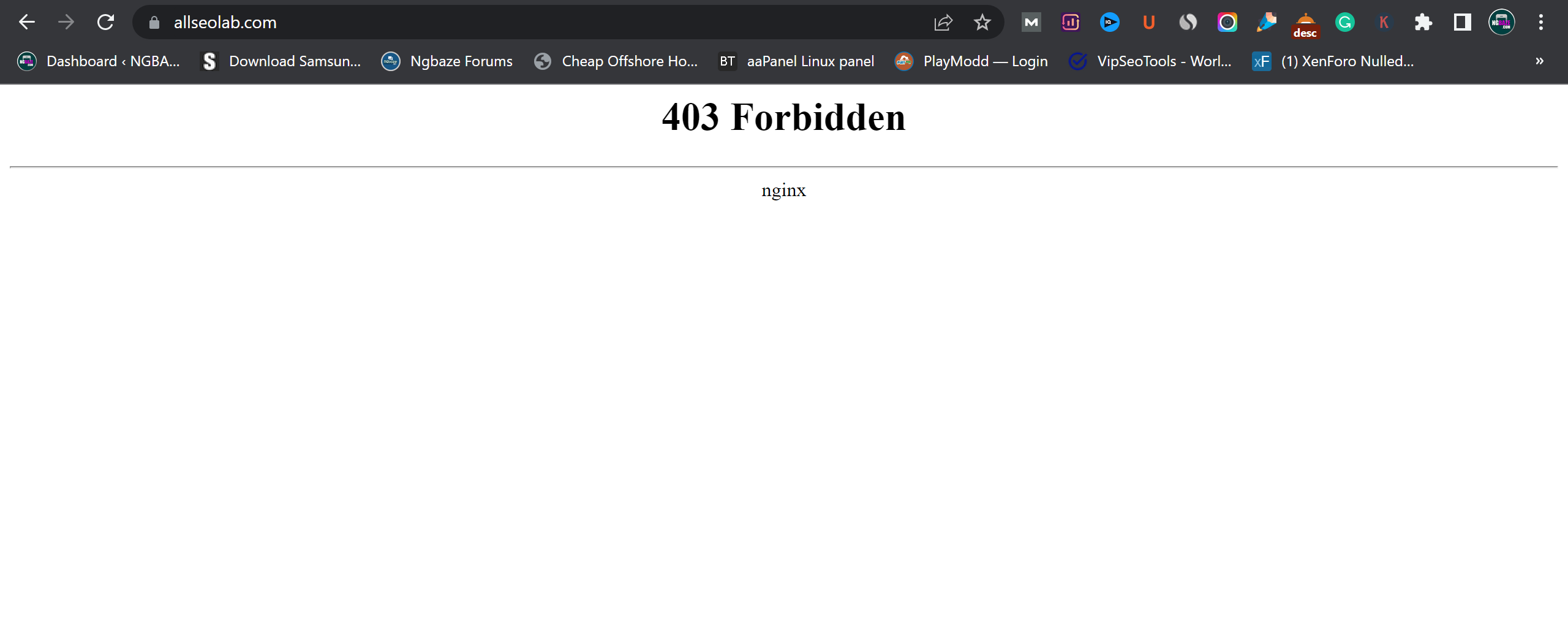
Task: Bookmark this page with the star icon
Action: pos(982,23)
